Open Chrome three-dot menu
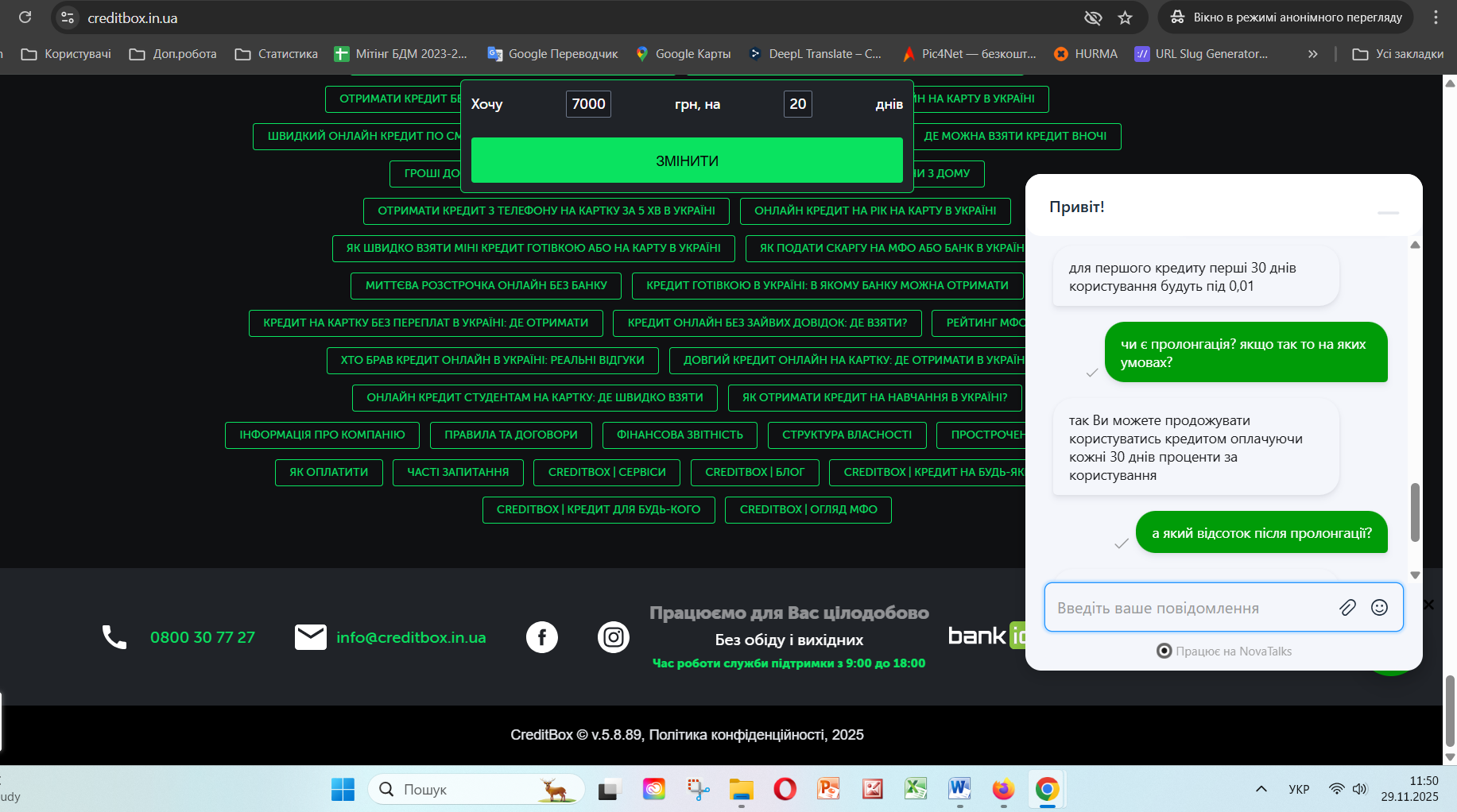This screenshot has width=1457, height=812. 1436,17
